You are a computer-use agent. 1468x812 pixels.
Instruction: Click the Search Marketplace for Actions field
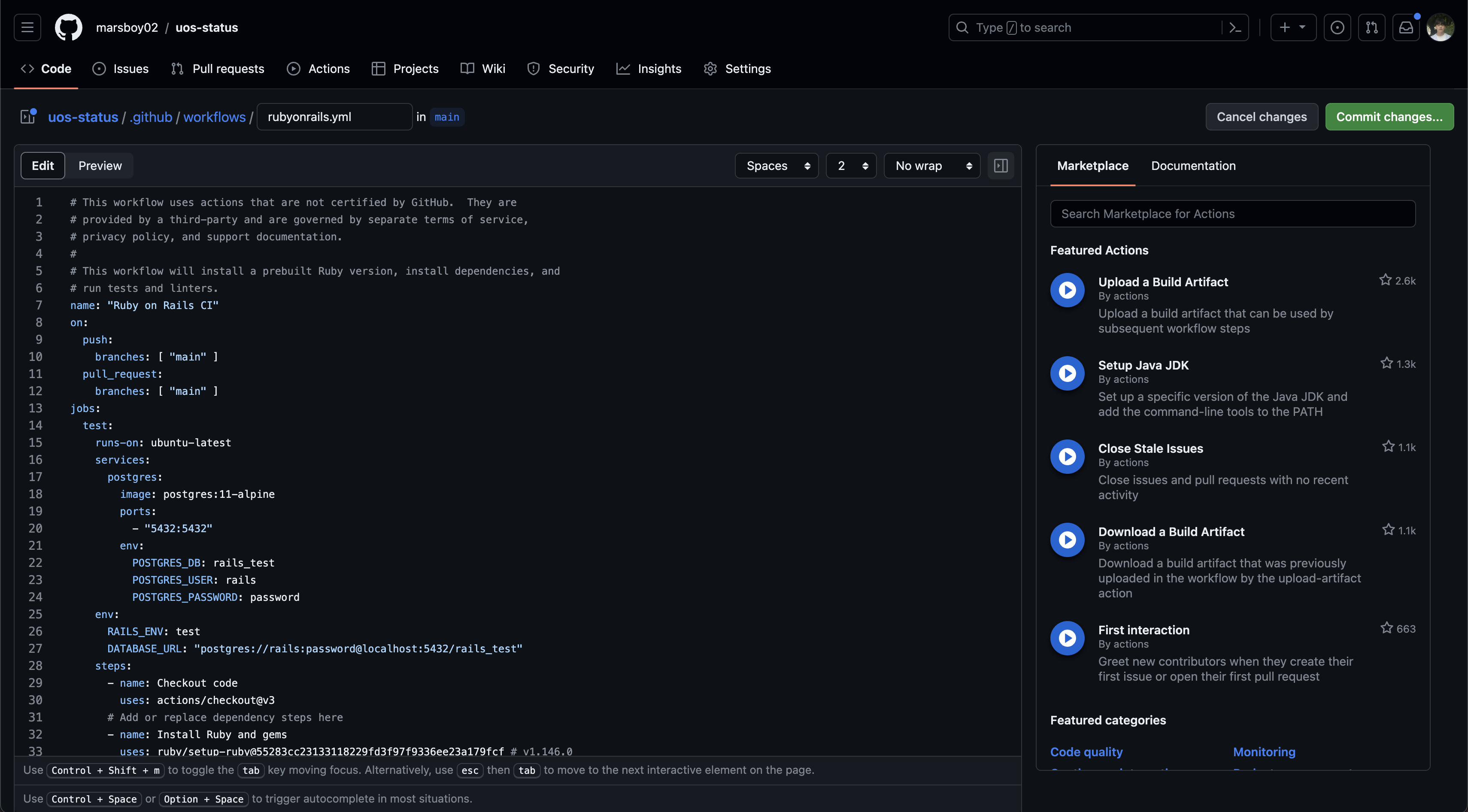coord(1232,214)
